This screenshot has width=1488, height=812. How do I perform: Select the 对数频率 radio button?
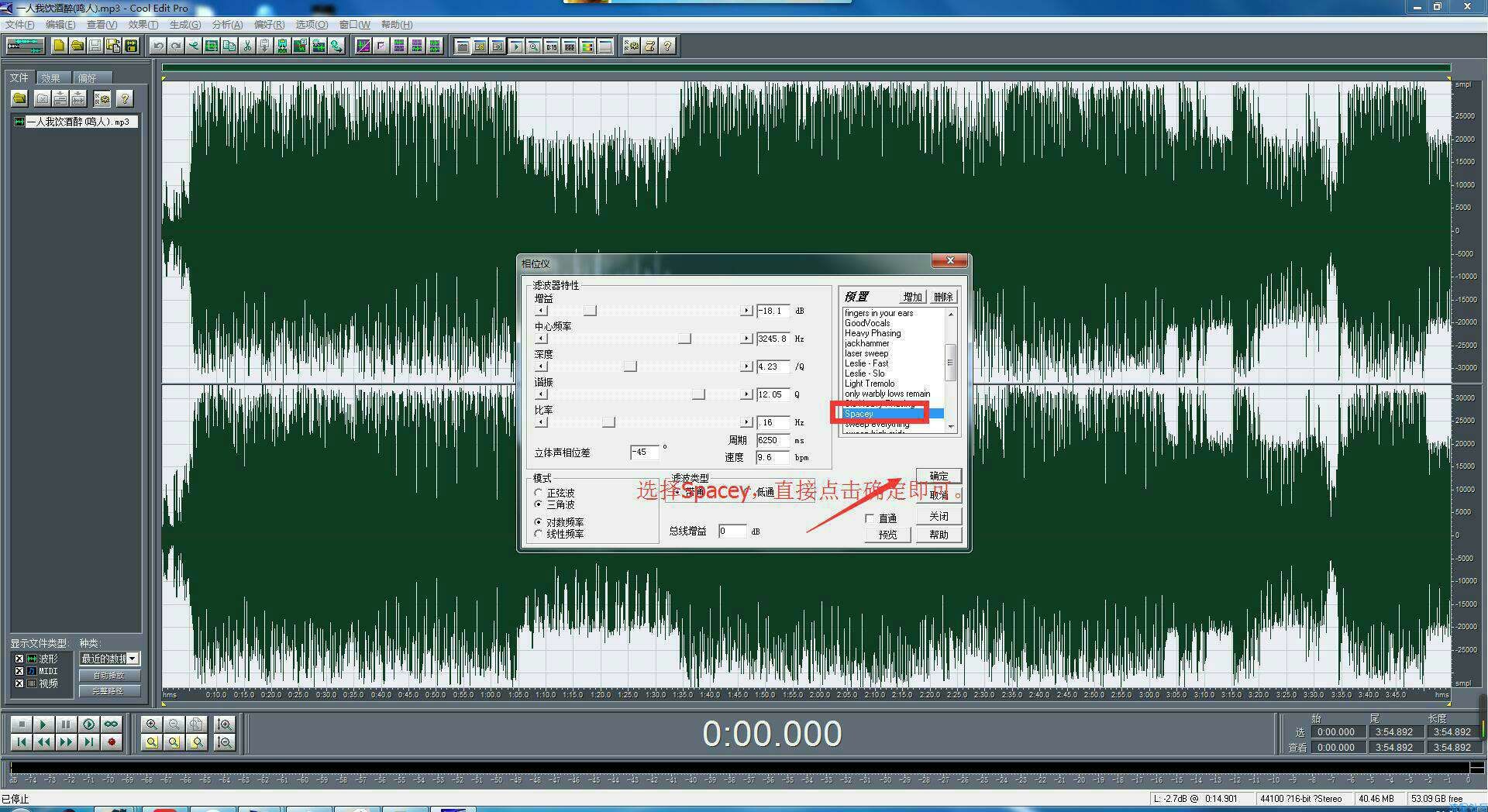pos(539,522)
